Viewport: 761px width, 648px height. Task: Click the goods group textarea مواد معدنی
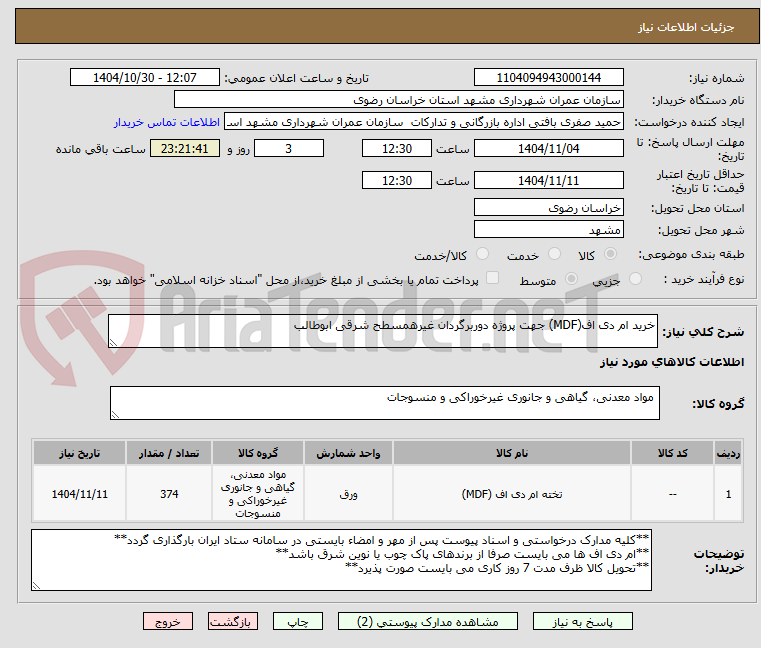384,403
